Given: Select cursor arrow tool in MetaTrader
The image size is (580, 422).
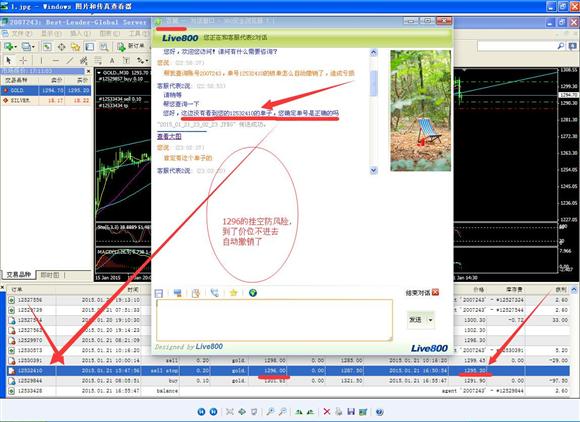Looking at the screenshot, I should (9, 60).
